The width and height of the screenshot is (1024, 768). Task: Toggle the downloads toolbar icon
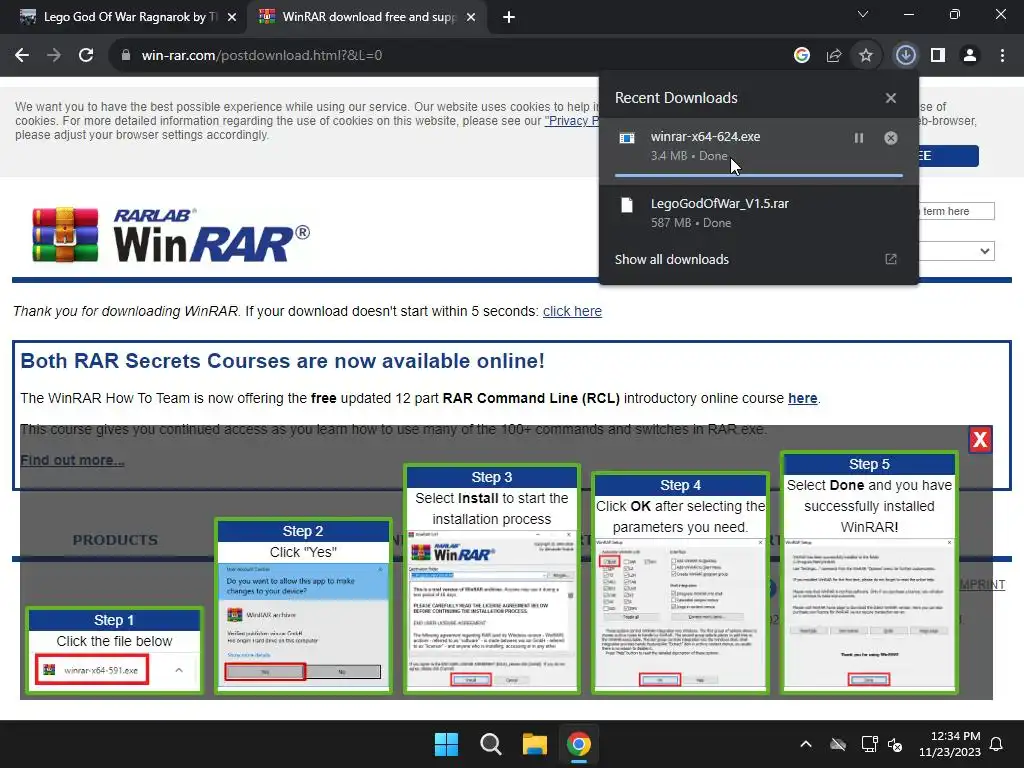905,56
